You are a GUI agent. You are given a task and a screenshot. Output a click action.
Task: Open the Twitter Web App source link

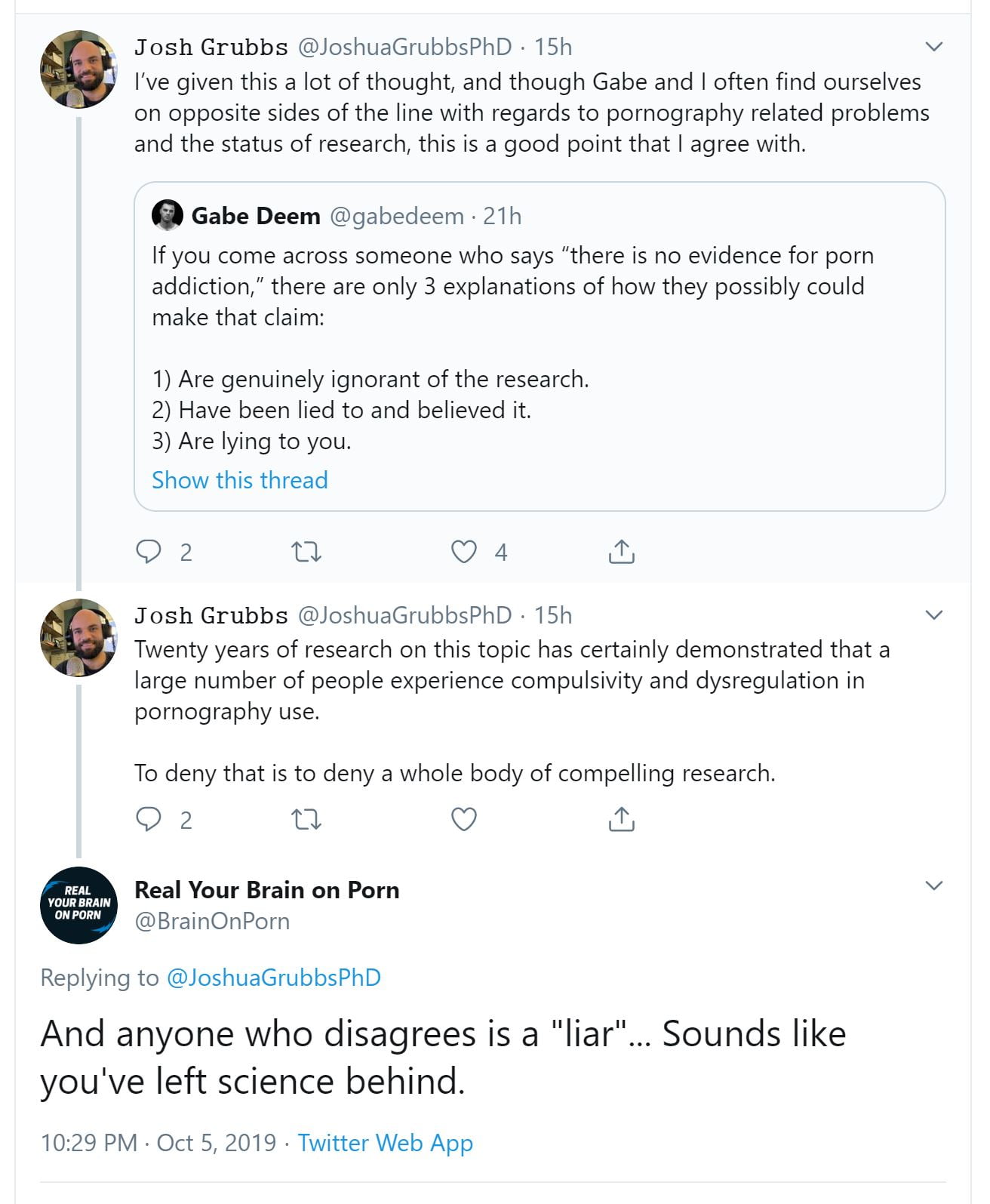click(385, 1143)
